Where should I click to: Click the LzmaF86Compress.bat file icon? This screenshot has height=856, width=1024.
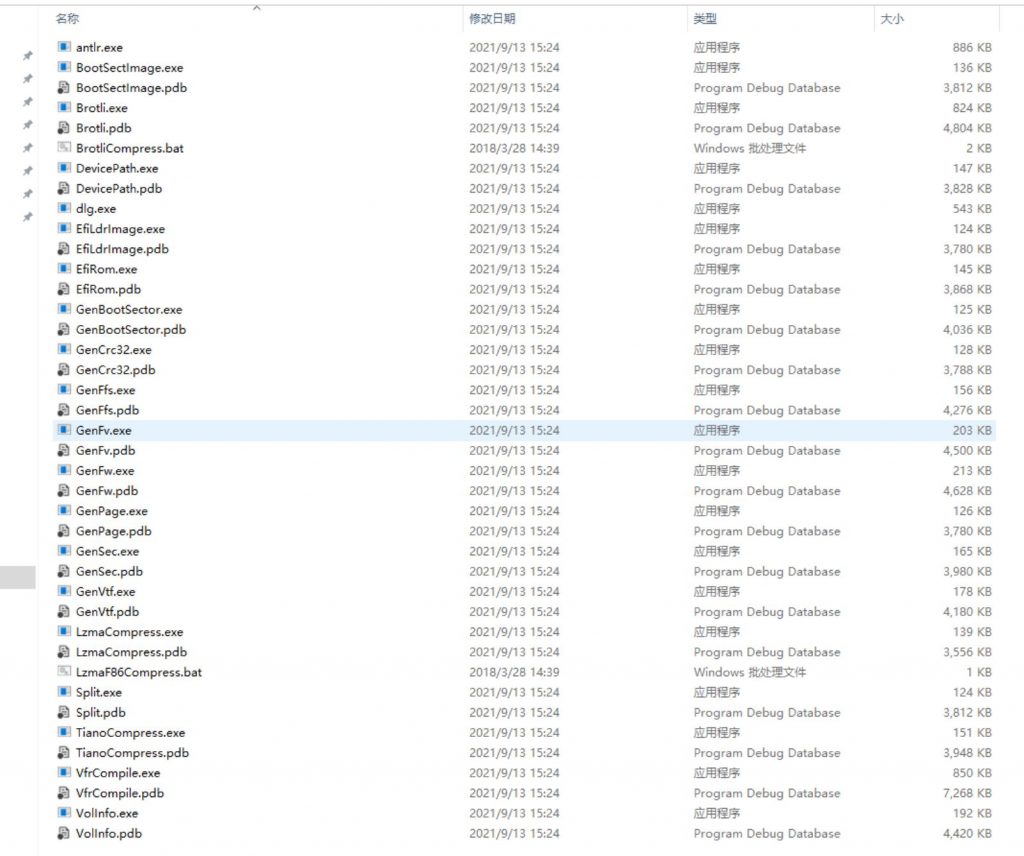[x=64, y=672]
